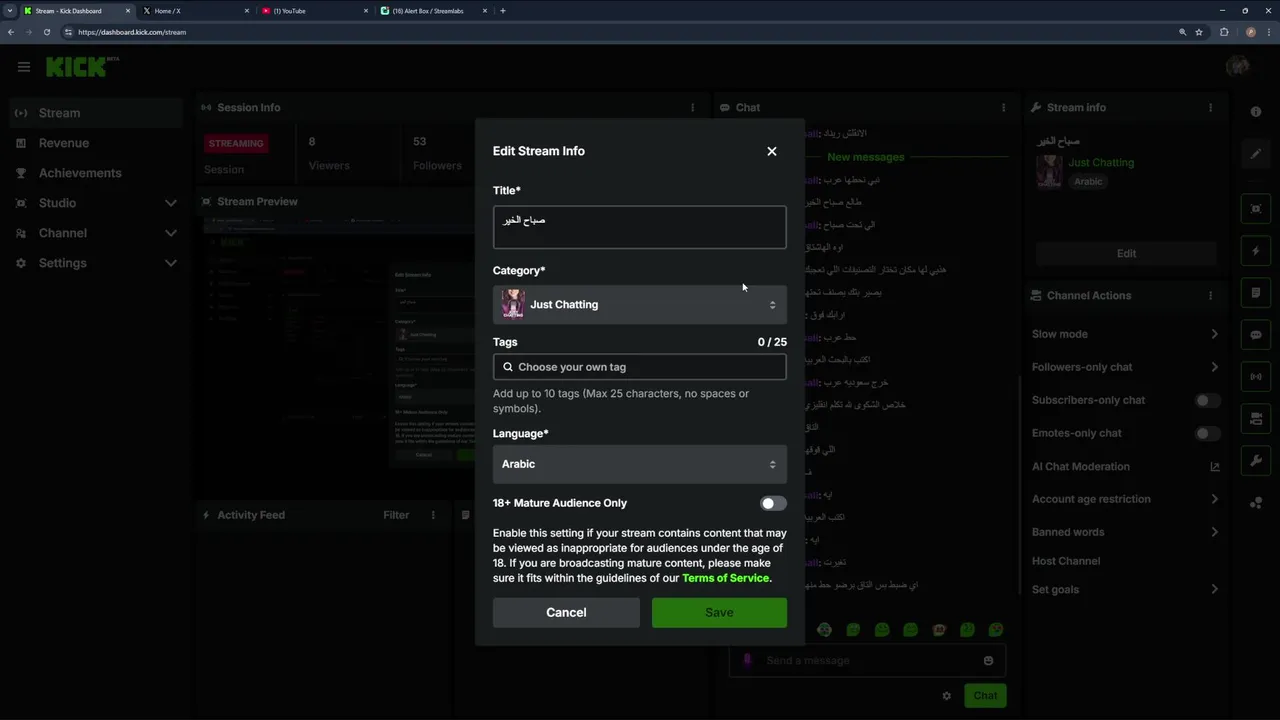Click the lightning bolt icon in right toolbar

point(1256,251)
